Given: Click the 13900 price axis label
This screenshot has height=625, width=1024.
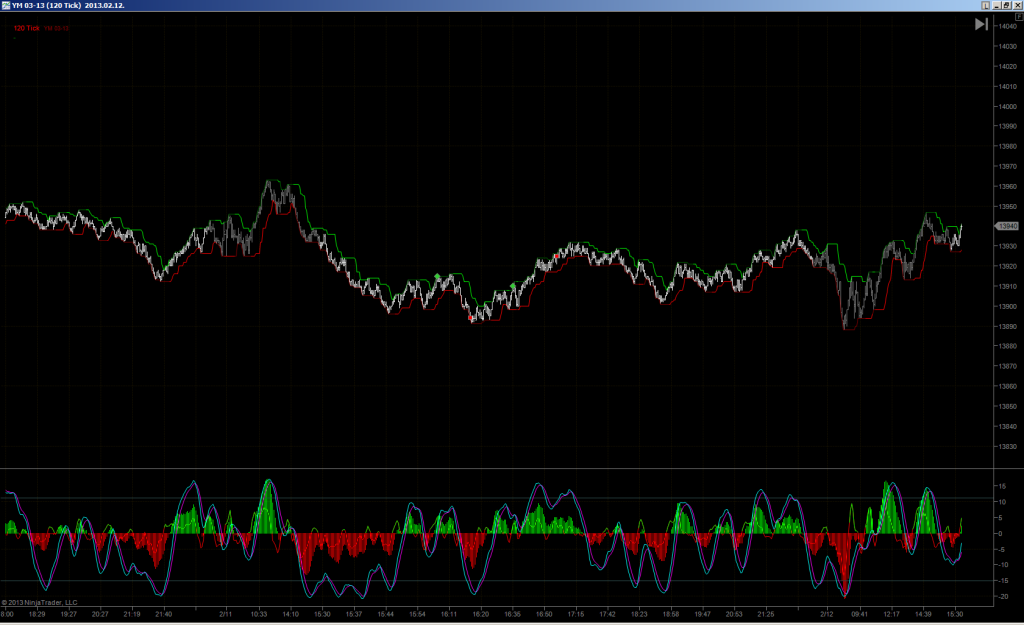Looking at the screenshot, I should tap(1007, 306).
